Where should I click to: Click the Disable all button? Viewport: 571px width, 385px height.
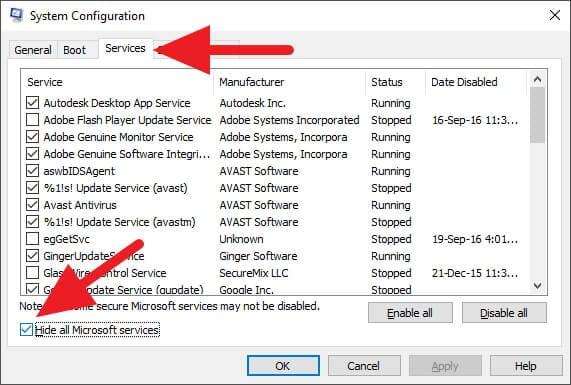[x=504, y=313]
